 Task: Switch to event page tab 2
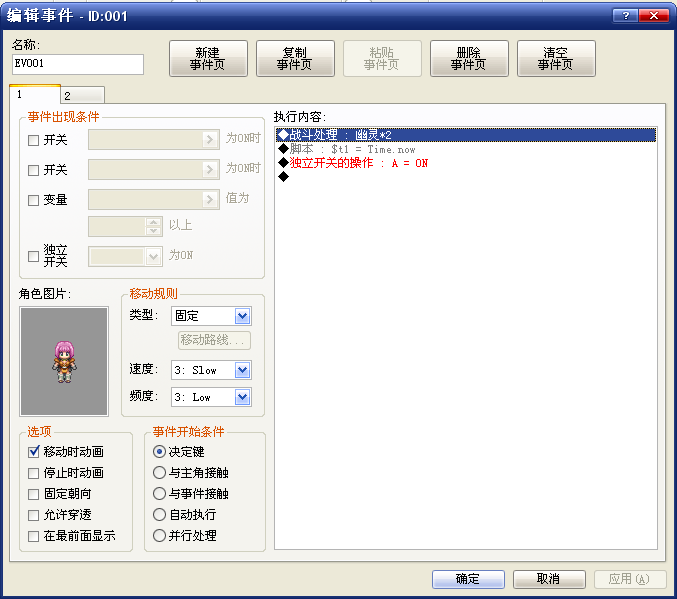tap(82, 95)
